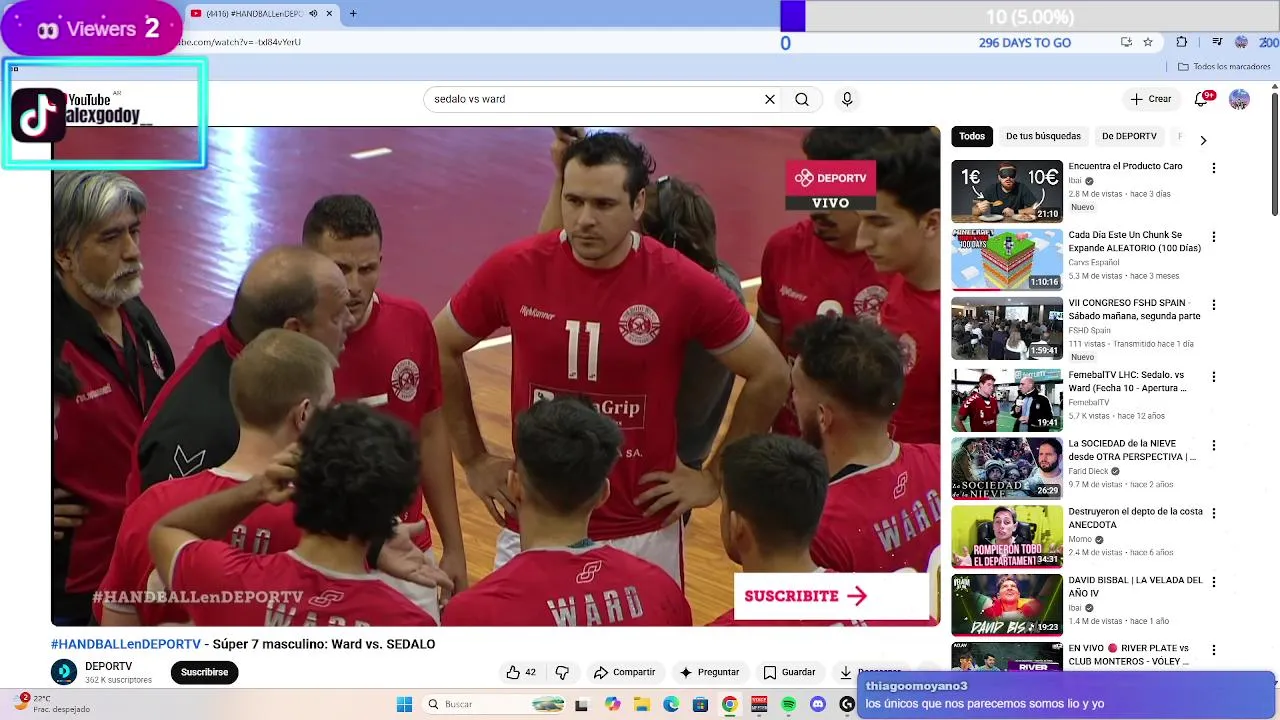Like the video with thumbs-up icon

521,672
